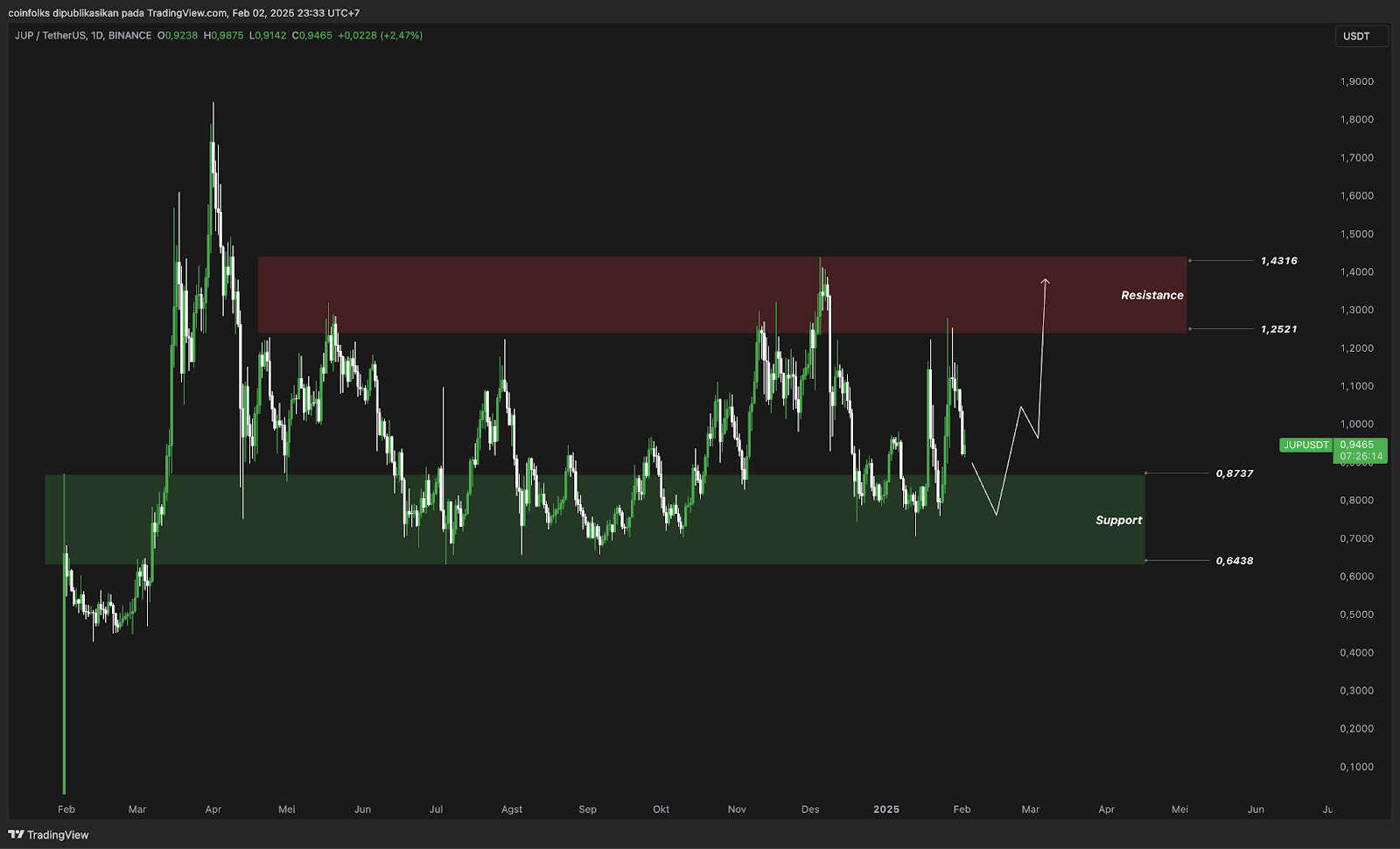This screenshot has width=1400, height=849.
Task: Click 1,9000 on the price axis
Action: click(1357, 81)
